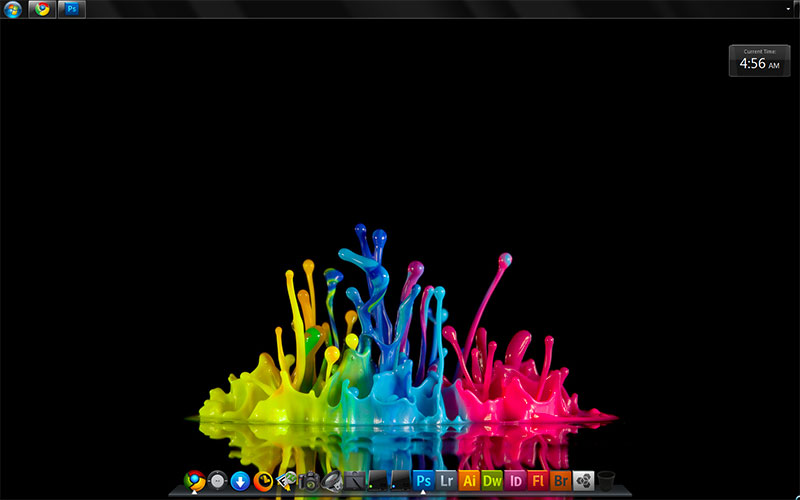Image resolution: width=800 pixels, height=500 pixels.
Task: Launch FileZilla from the dock
Action: (x=286, y=481)
